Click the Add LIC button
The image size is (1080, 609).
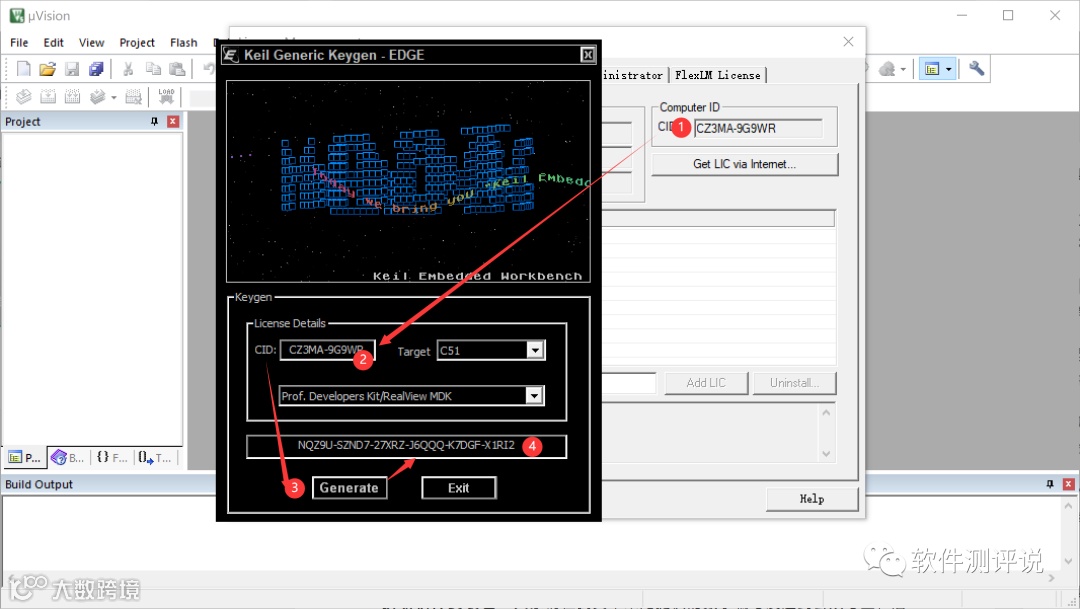[706, 383]
